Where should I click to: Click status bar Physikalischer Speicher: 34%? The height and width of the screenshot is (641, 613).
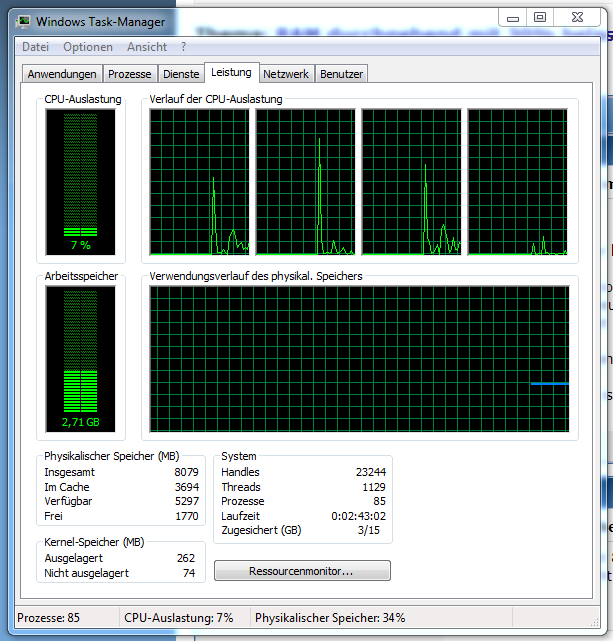coord(330,618)
